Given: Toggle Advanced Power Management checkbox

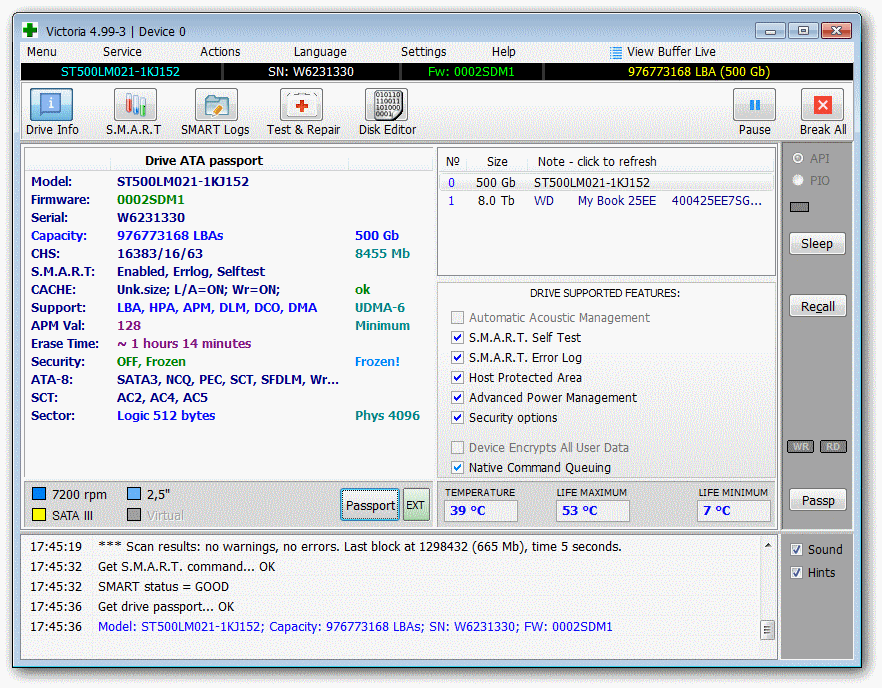Looking at the screenshot, I should 457,397.
